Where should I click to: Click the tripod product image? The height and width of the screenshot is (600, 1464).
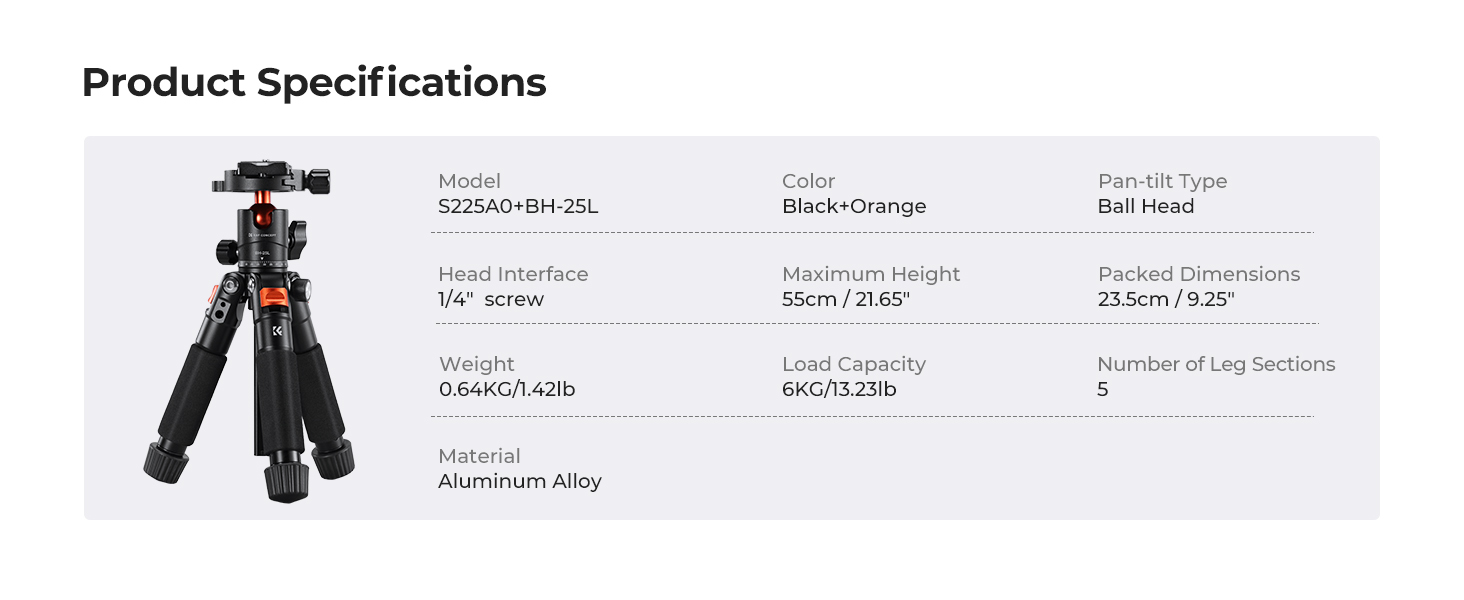pos(250,330)
